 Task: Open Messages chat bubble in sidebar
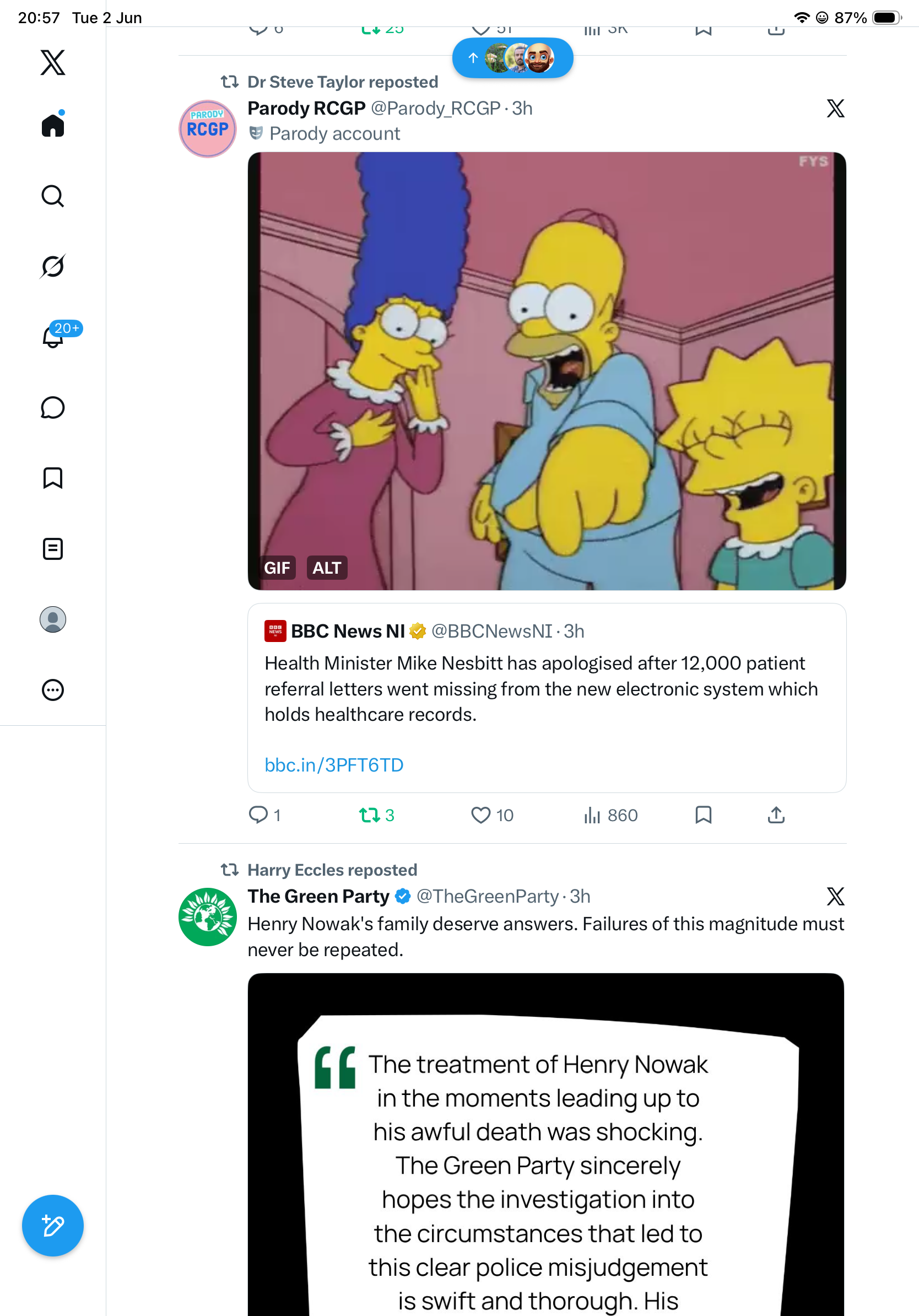[x=53, y=407]
